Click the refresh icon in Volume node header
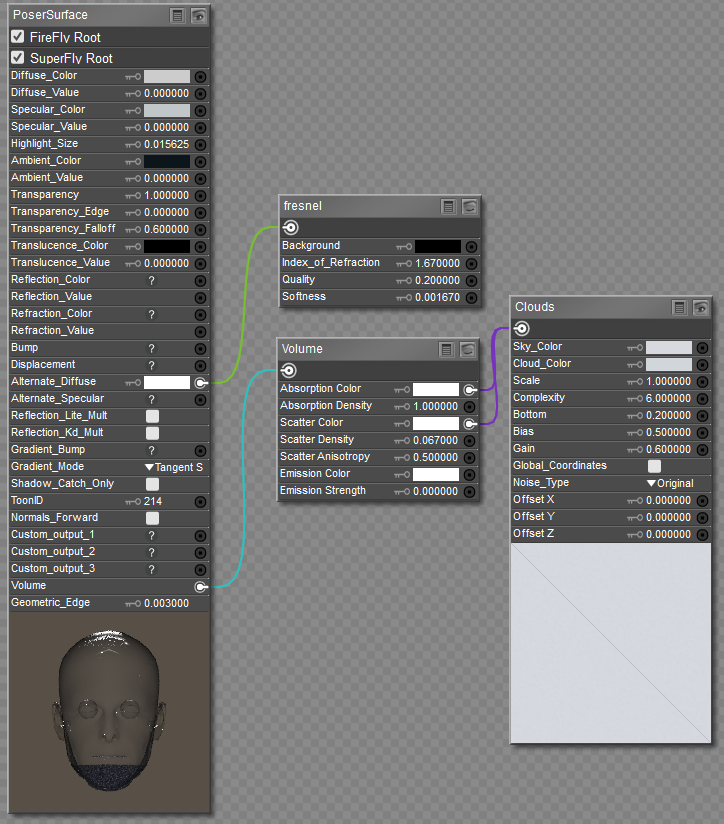The height and width of the screenshot is (824, 724). pos(468,349)
